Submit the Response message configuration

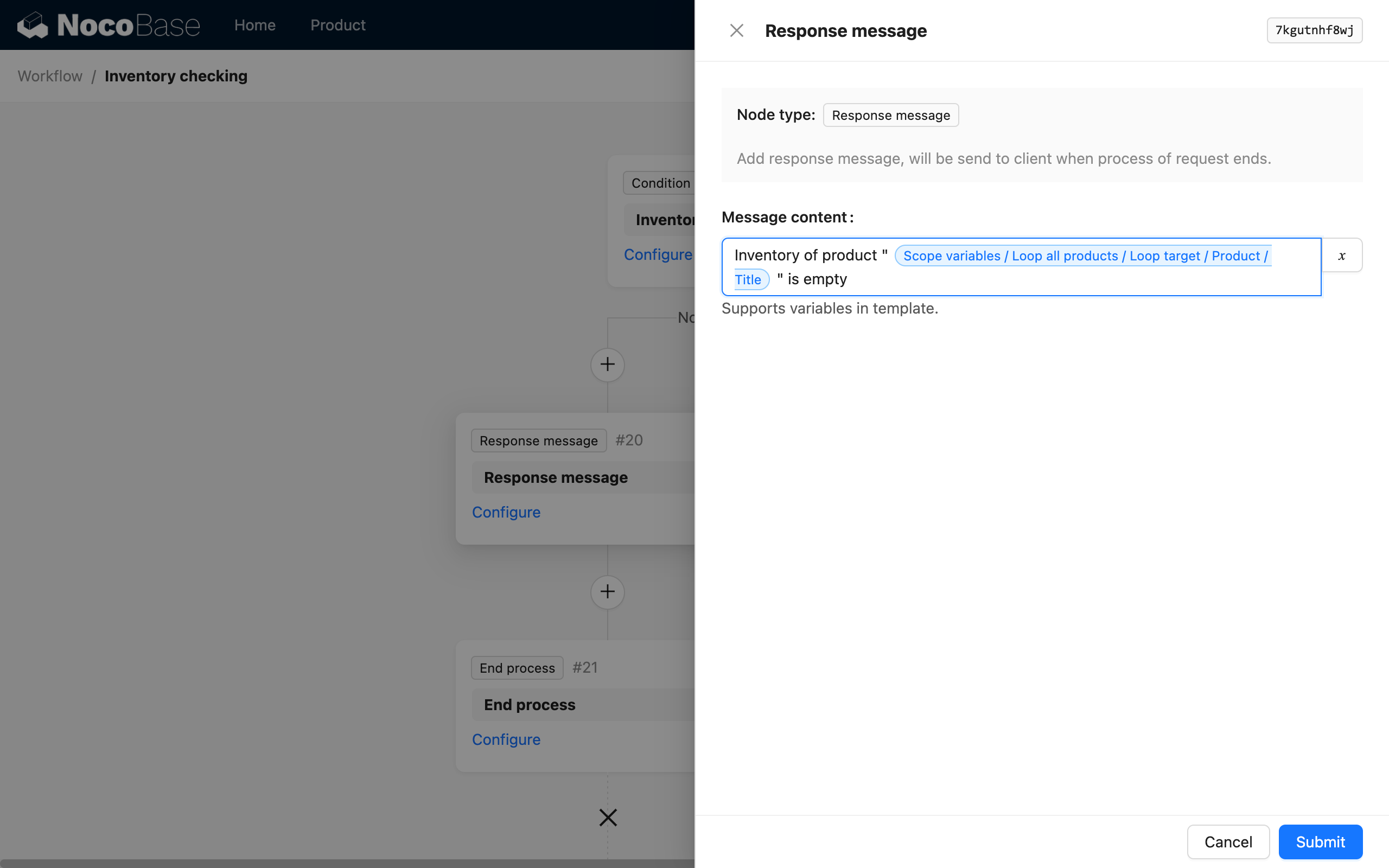tap(1320, 841)
